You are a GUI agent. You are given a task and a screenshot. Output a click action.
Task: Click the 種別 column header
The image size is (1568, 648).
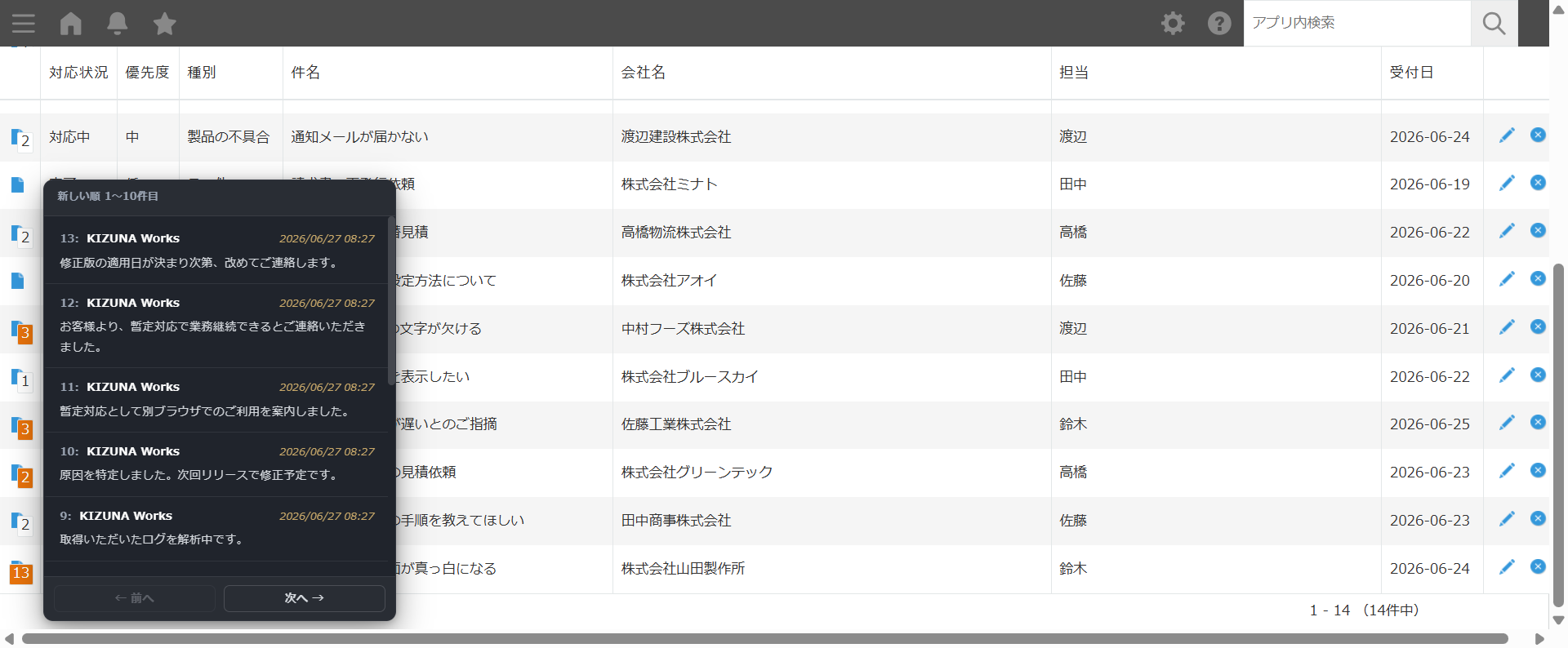tap(231, 73)
